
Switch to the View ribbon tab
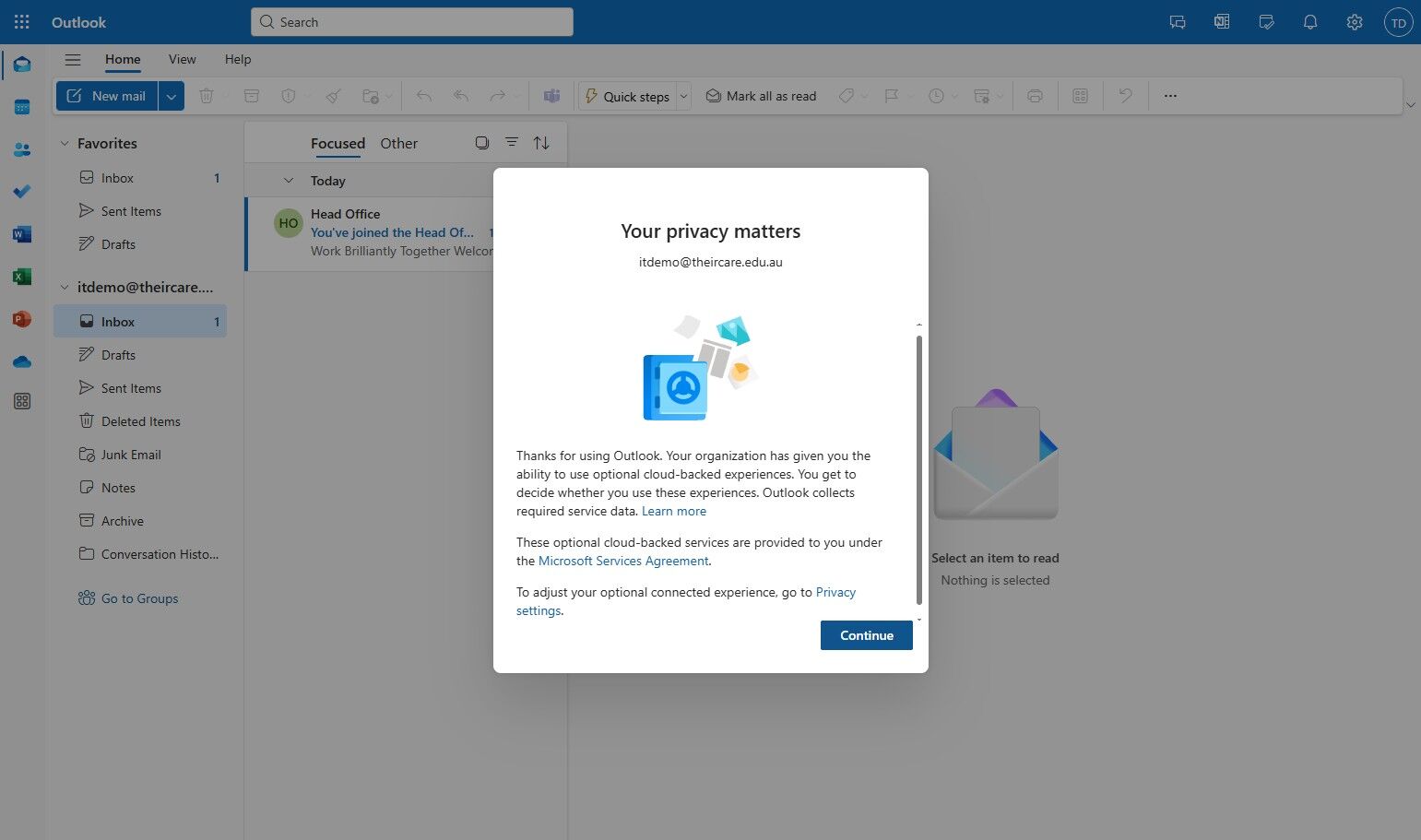183,59
